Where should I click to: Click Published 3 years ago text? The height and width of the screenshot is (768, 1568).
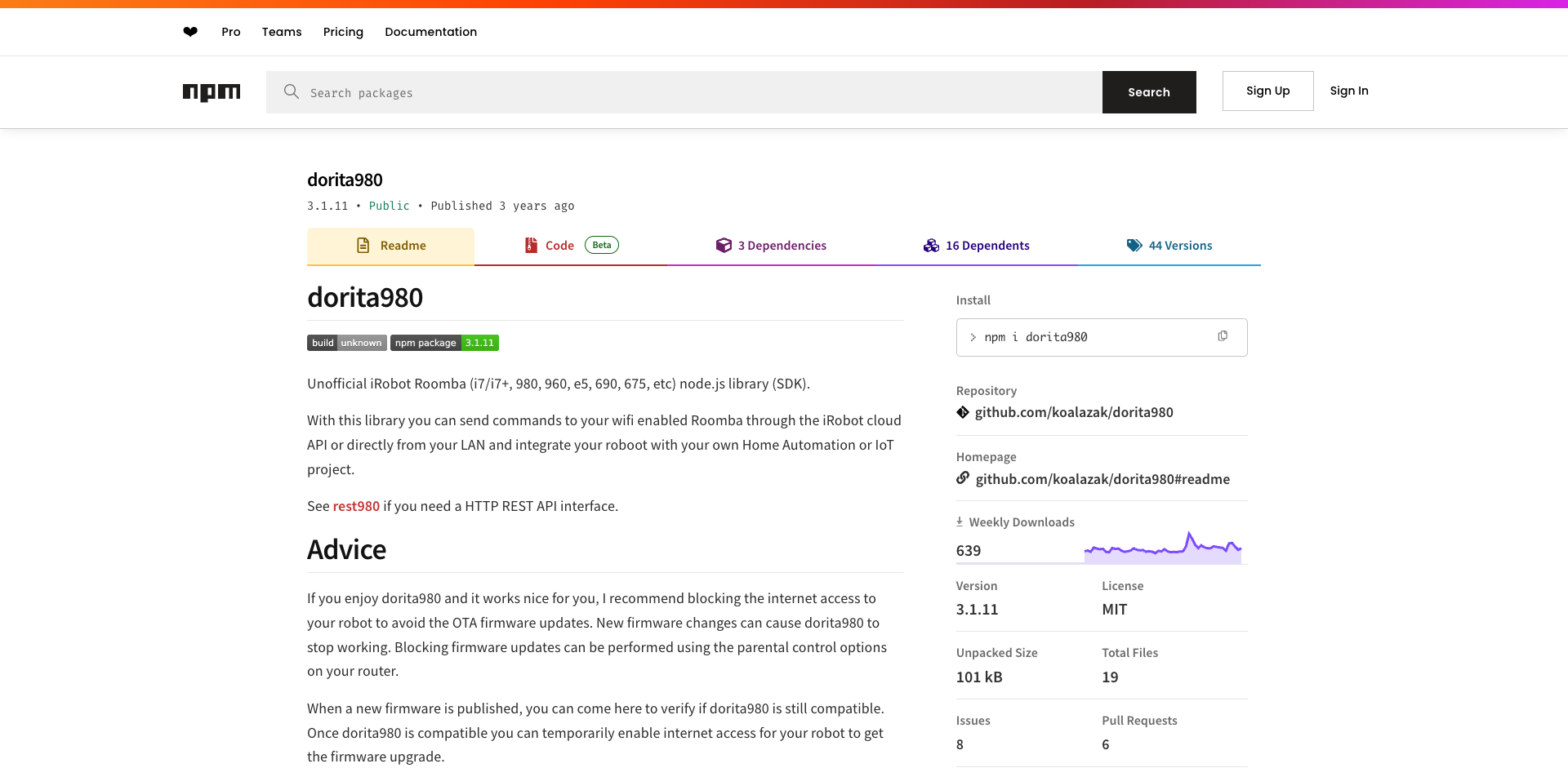(x=502, y=206)
